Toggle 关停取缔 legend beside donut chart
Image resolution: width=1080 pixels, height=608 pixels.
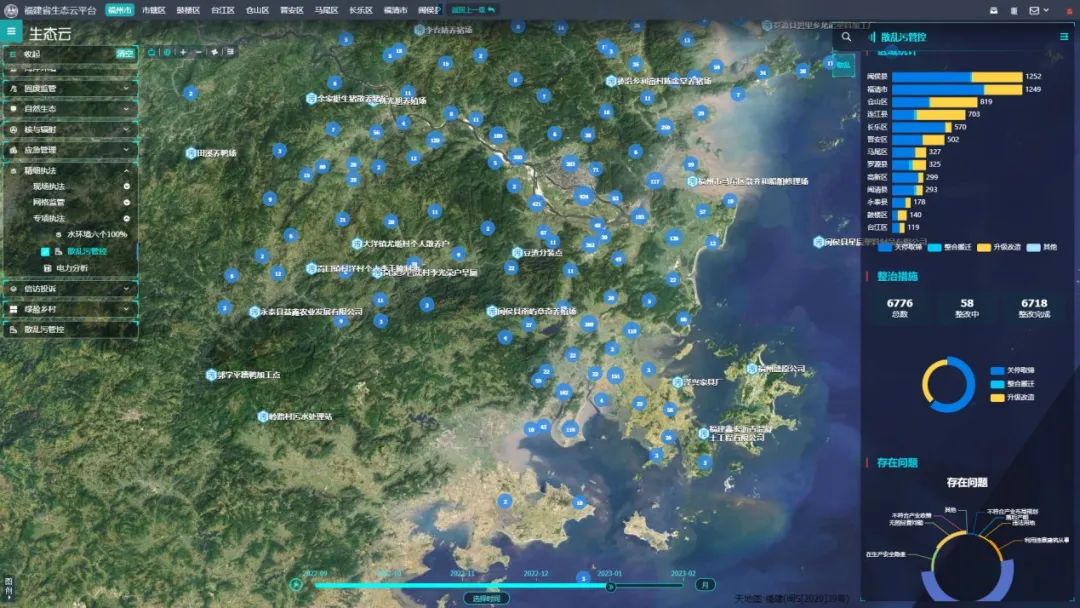(x=1012, y=370)
